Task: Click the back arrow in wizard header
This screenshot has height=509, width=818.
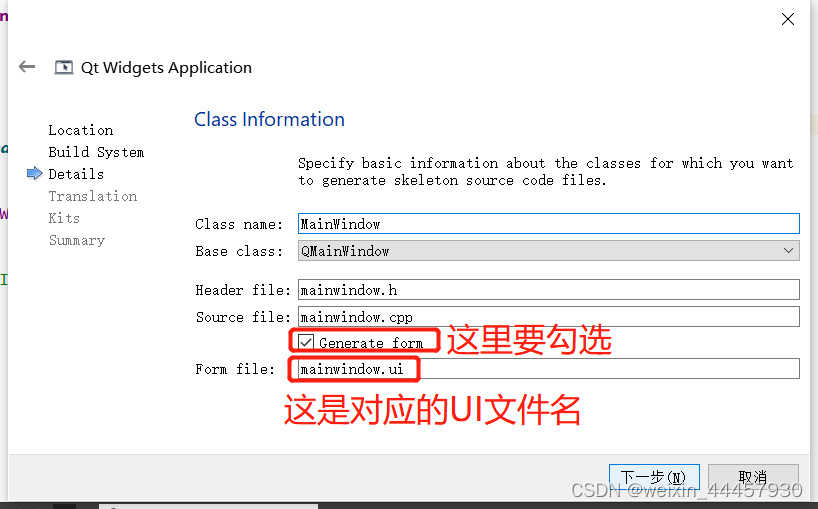Action: pos(27,67)
